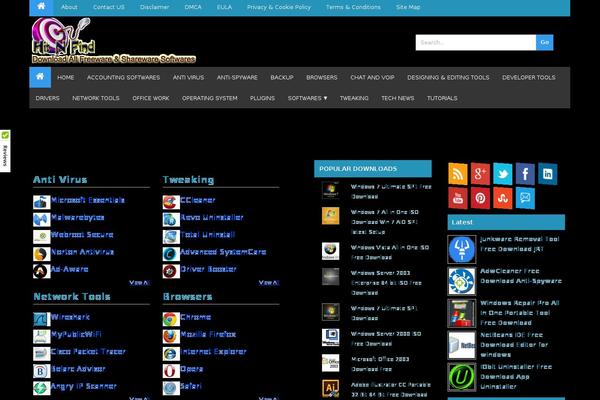Open the Cisco Packet Tracer link

click(88, 351)
